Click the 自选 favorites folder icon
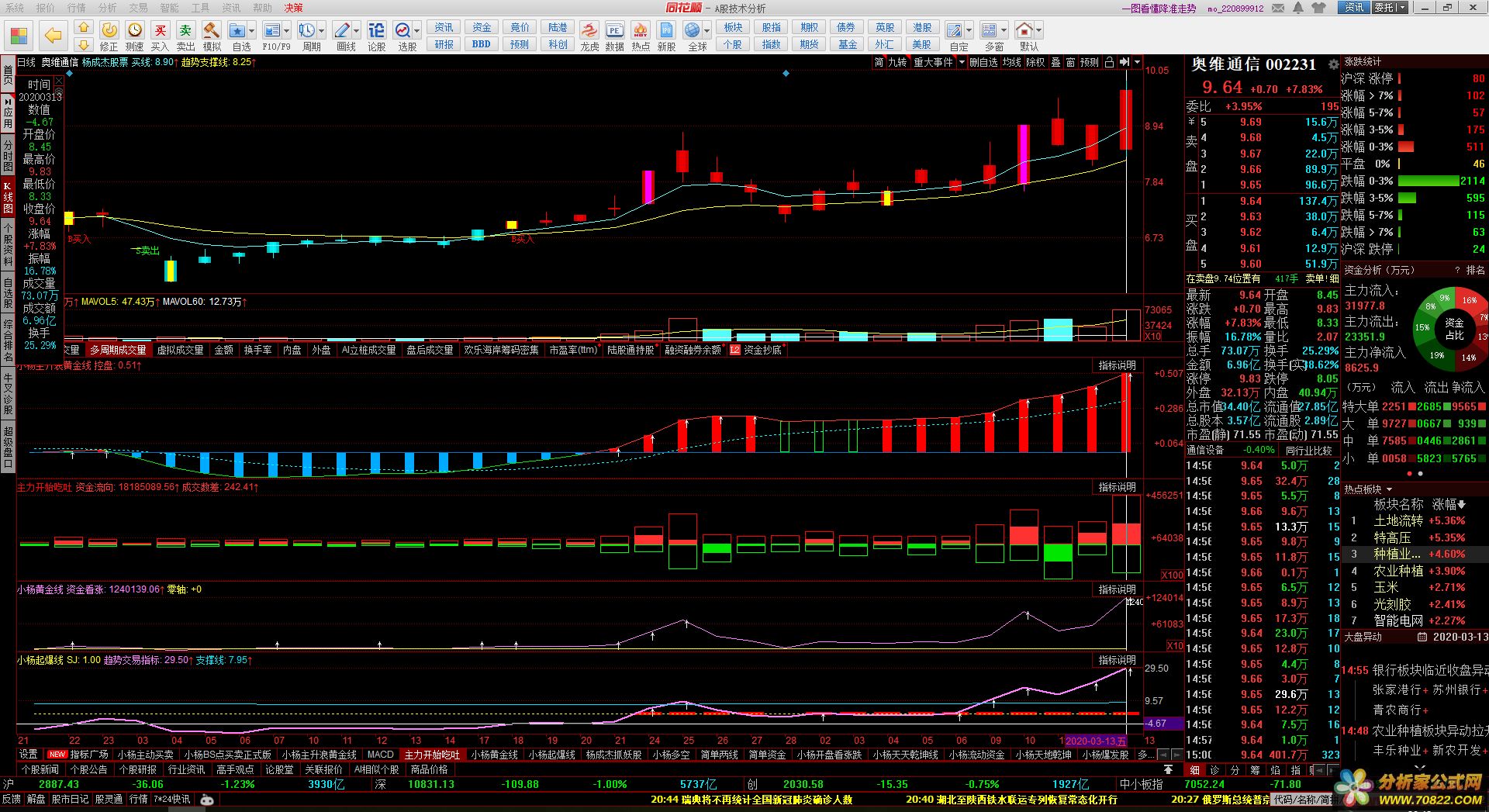The width and height of the screenshot is (1489, 812). 237,30
